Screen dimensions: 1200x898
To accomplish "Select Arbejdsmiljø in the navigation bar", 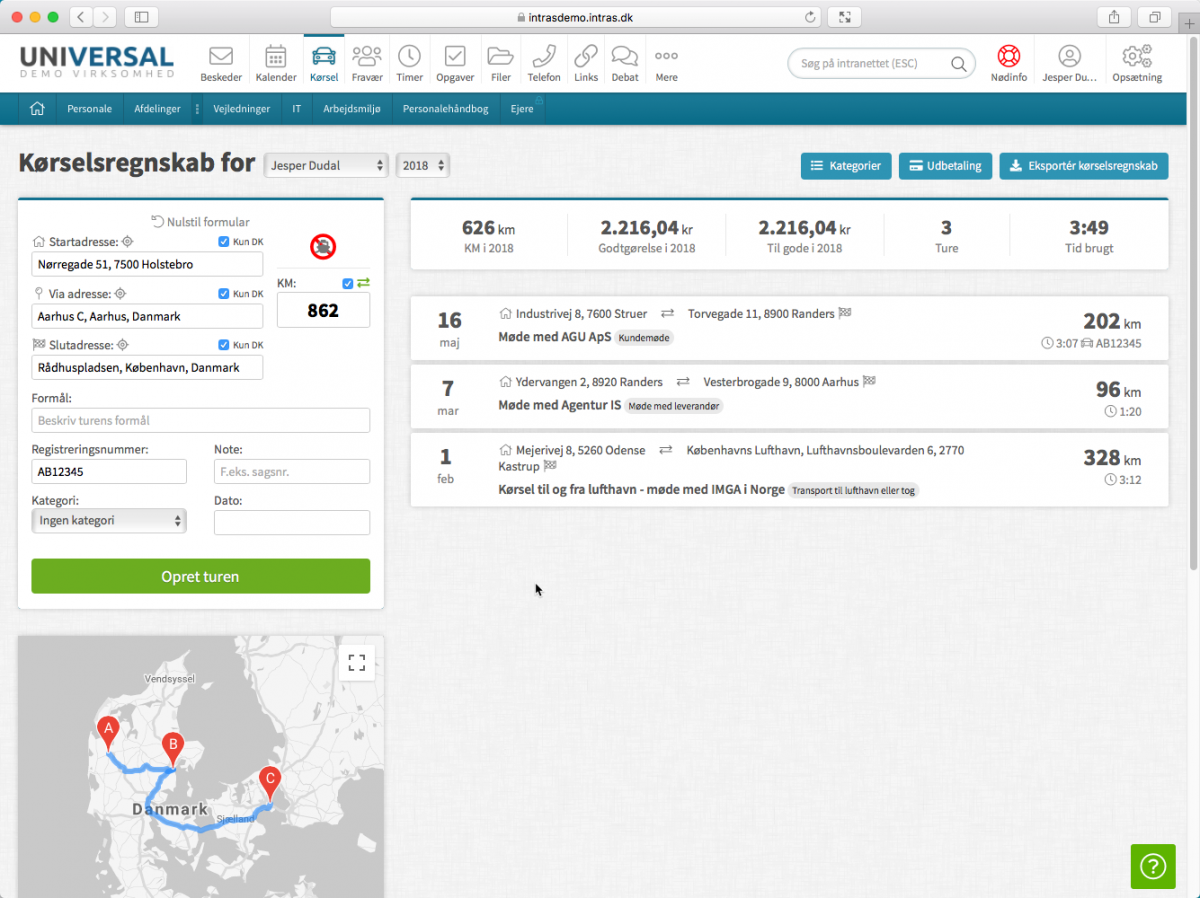I will (352, 109).
